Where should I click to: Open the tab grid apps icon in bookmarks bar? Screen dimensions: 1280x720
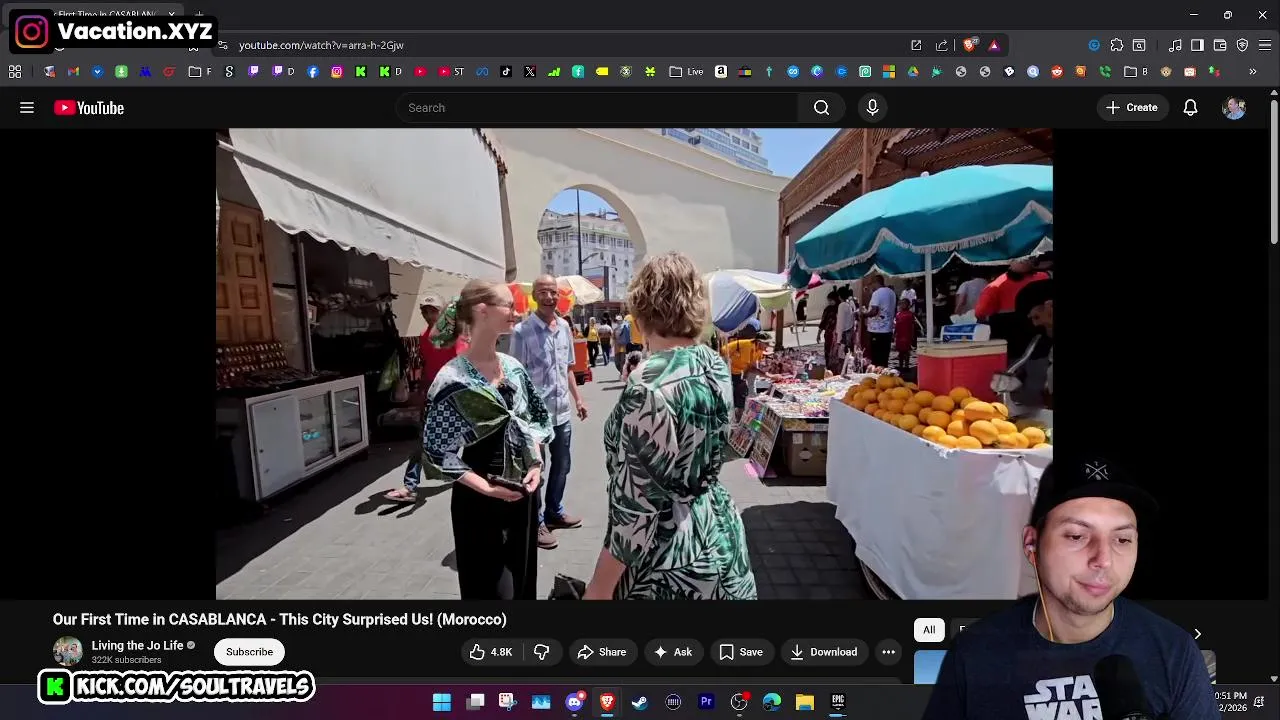(x=15, y=72)
